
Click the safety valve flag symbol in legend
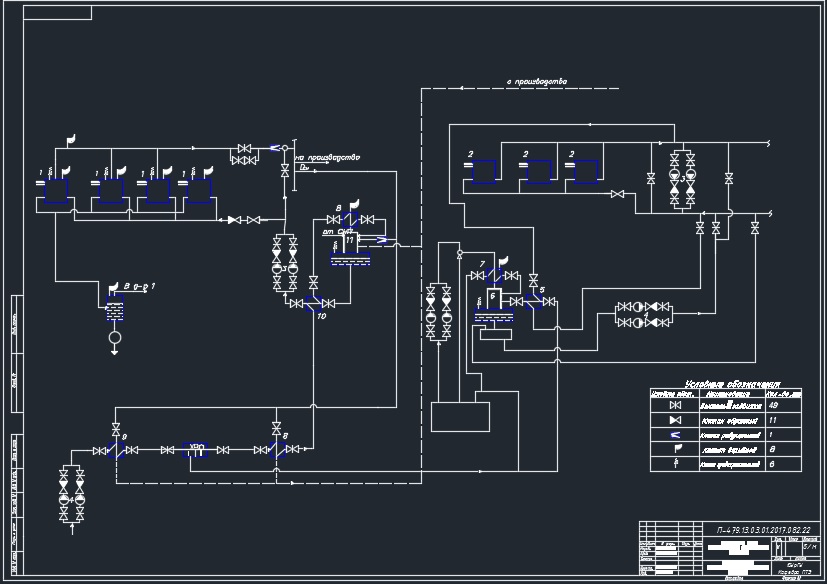click(x=678, y=448)
